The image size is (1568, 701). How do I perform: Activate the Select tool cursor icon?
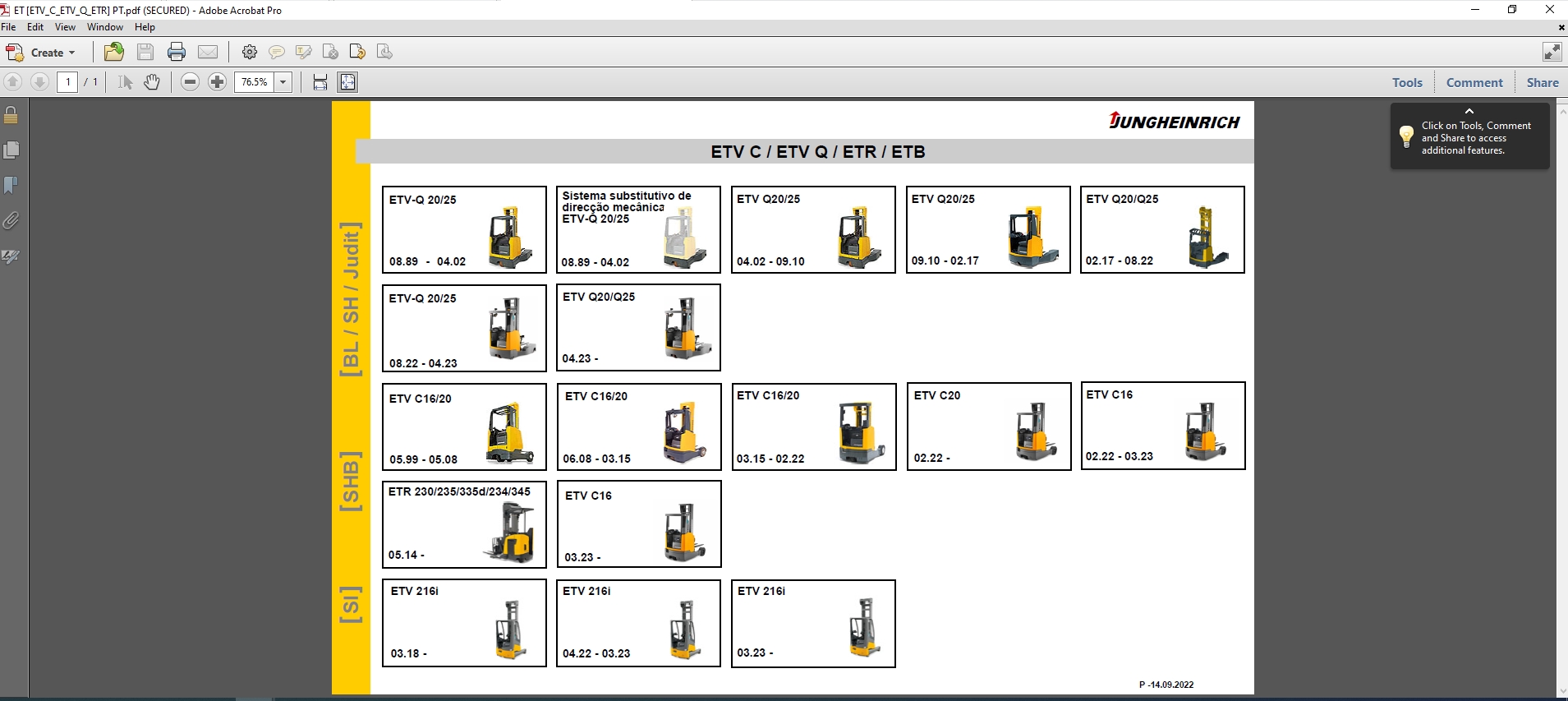125,82
